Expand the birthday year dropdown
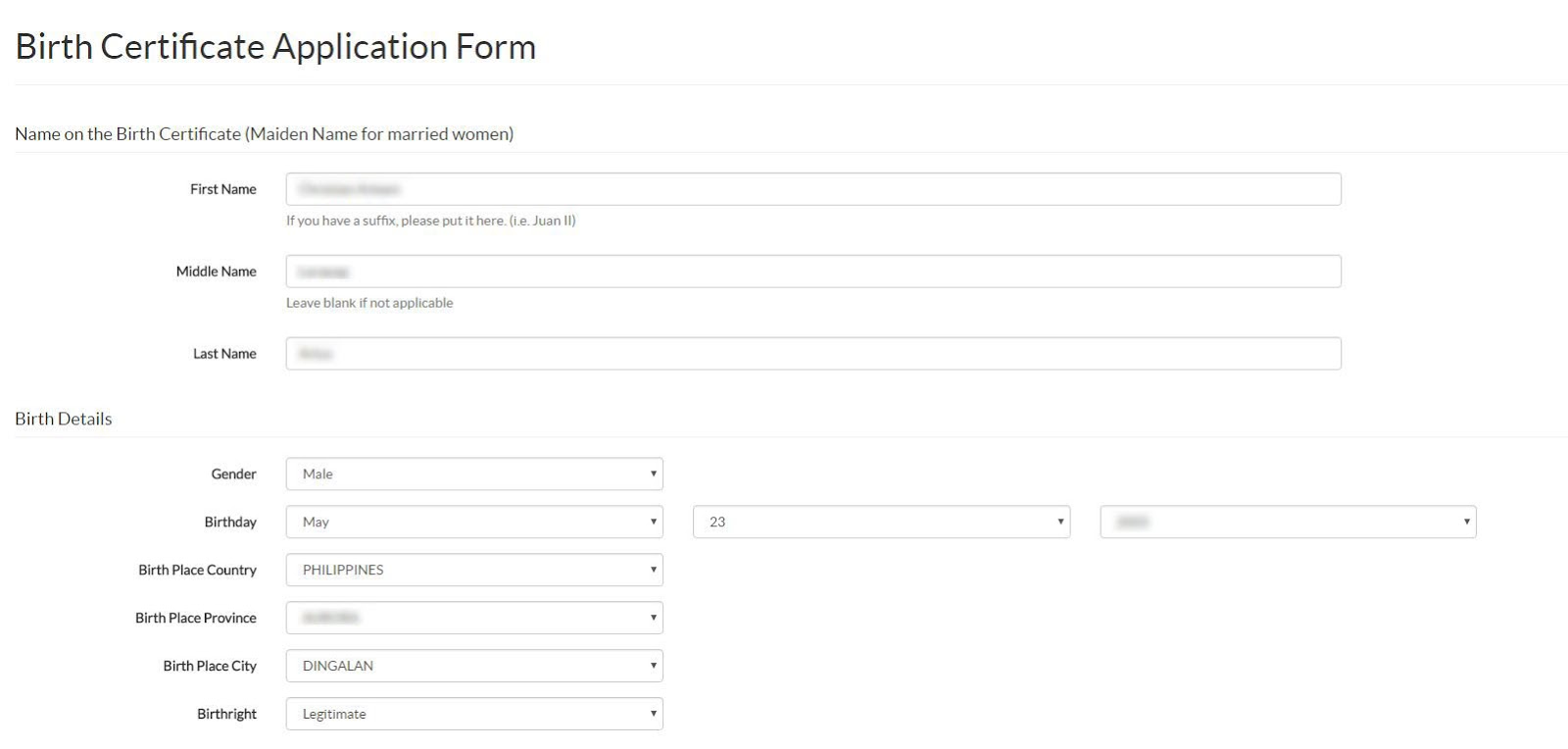This screenshot has width=1568, height=749. click(x=1288, y=523)
